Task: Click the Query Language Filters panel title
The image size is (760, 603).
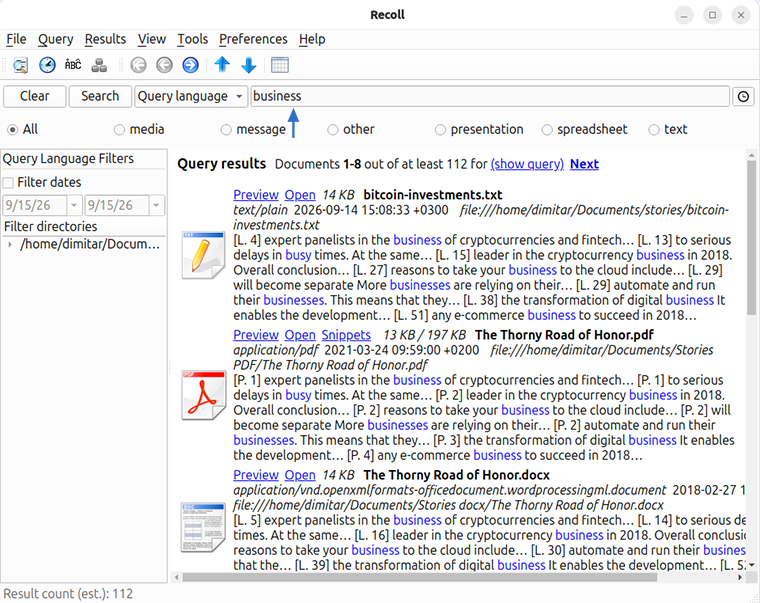Action: [x=68, y=159]
